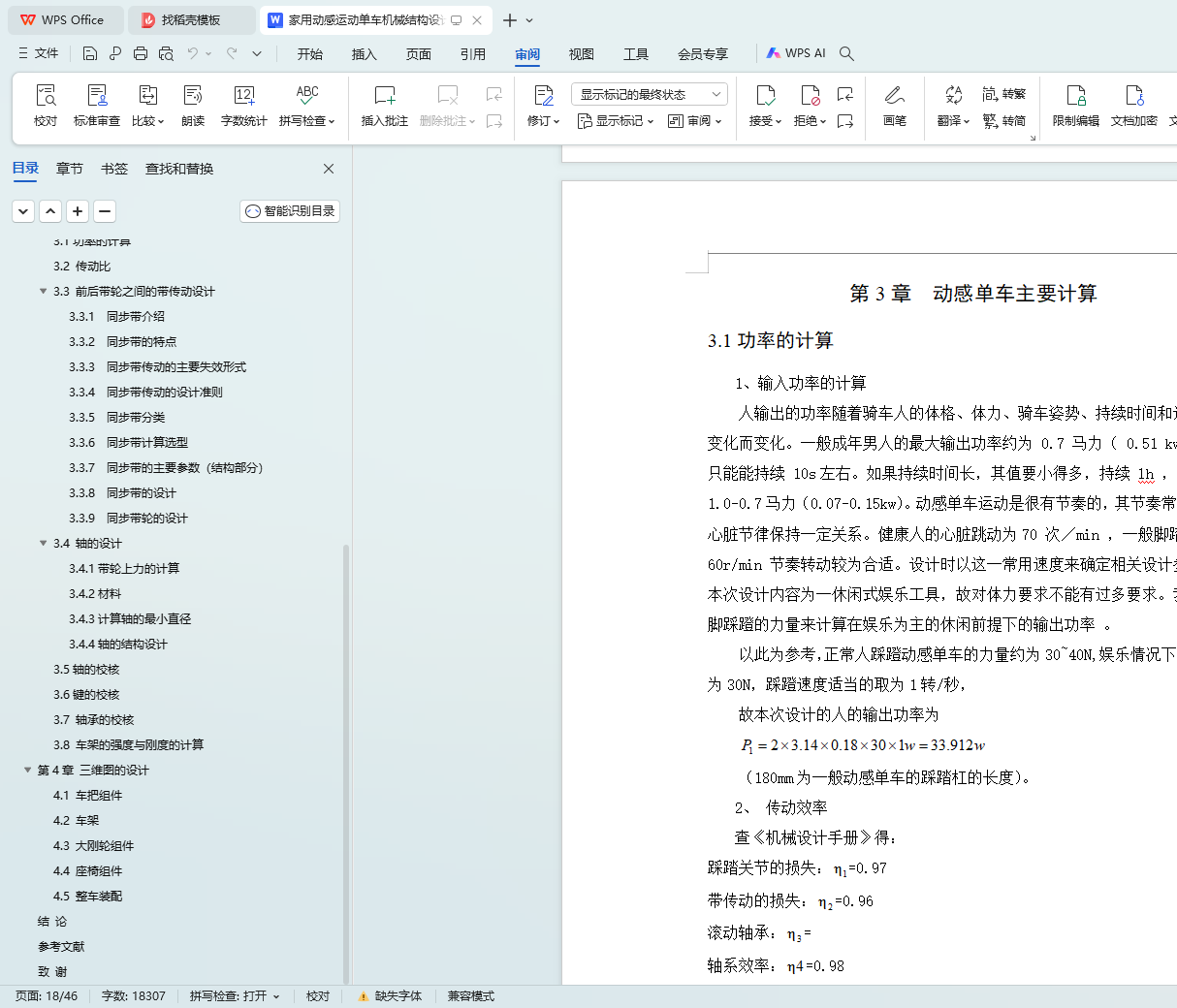Open the 会员专享 ribbon tab
Viewport: 1177px width, 1008px height.
pos(703,54)
